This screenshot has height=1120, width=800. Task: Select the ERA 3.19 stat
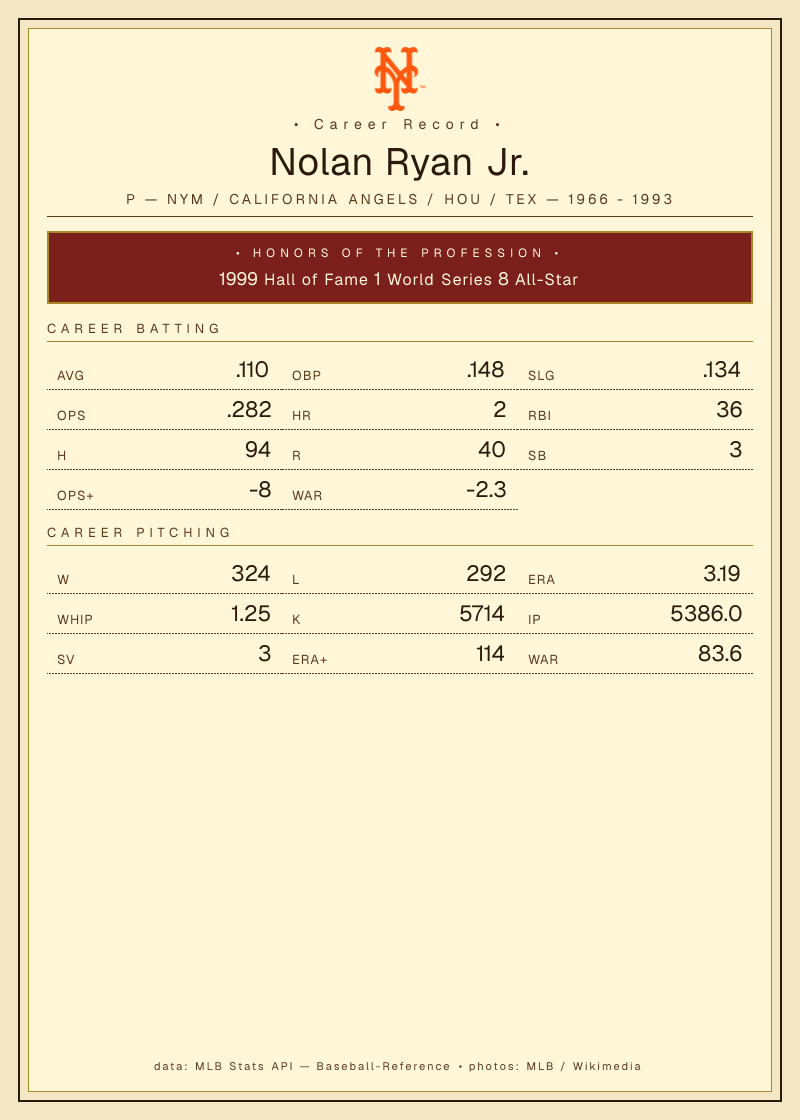point(635,574)
